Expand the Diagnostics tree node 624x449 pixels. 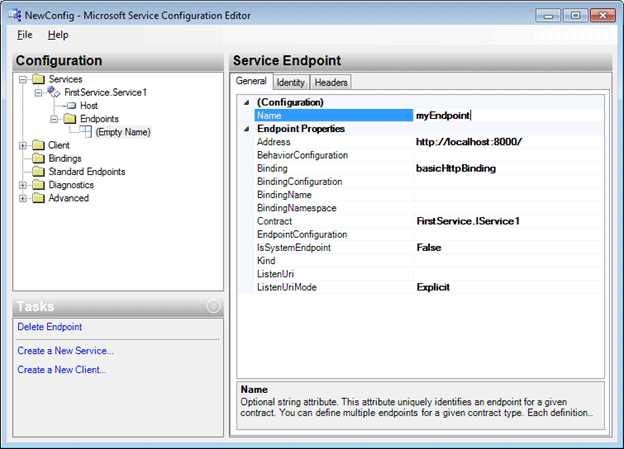pyautogui.click(x=23, y=184)
